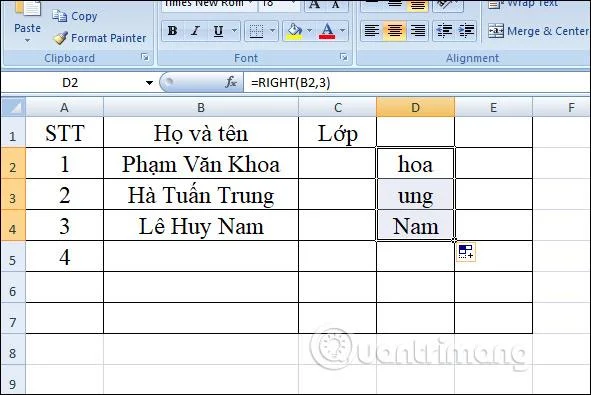
Task: Activate Format Painter
Action: coord(99,38)
